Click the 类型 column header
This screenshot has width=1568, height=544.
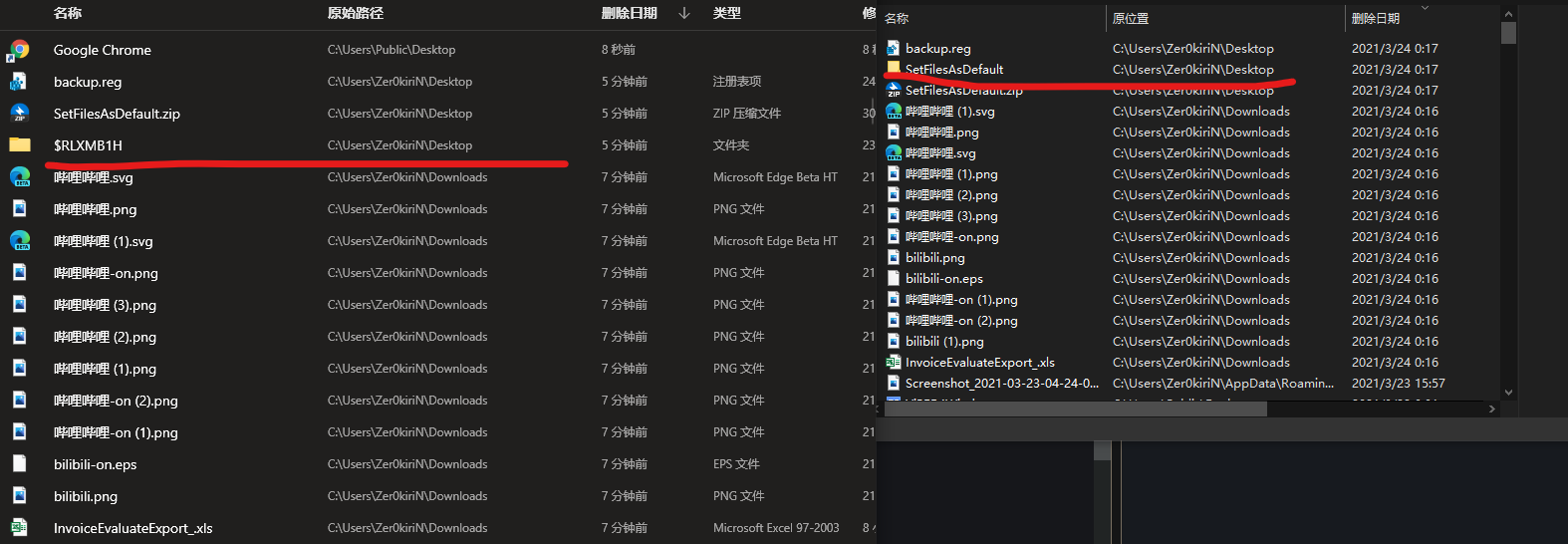(x=727, y=13)
